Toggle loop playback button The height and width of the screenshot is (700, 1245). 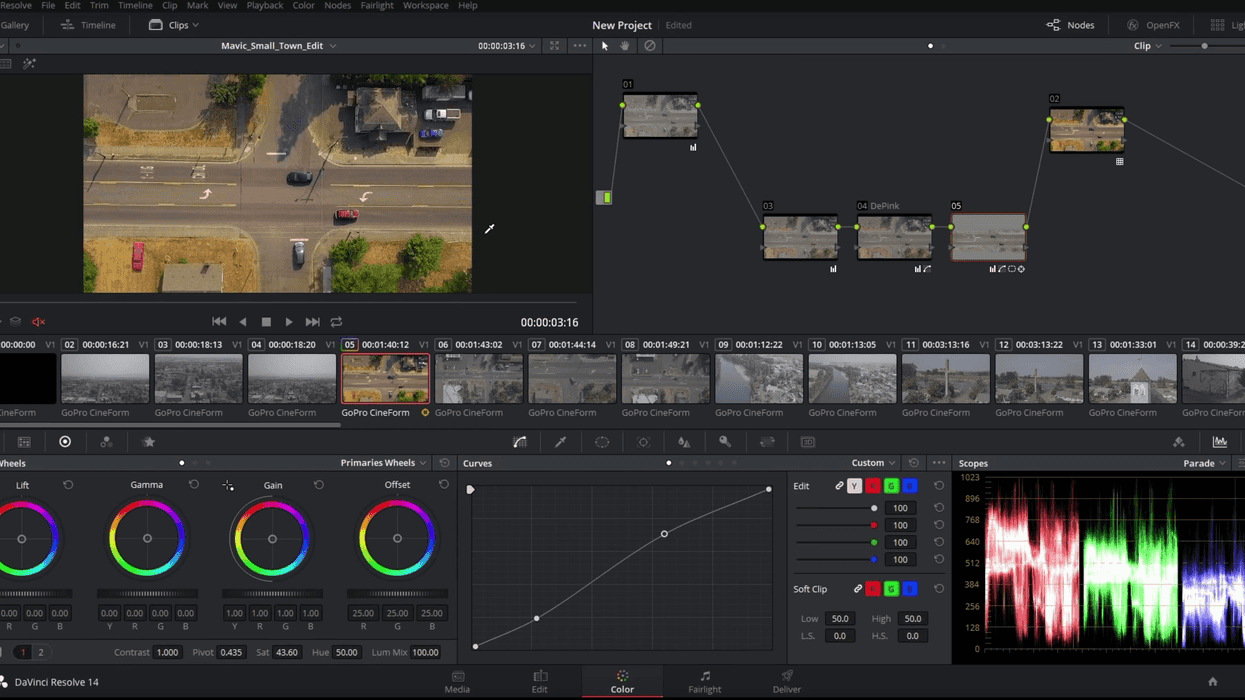pyautogui.click(x=337, y=322)
